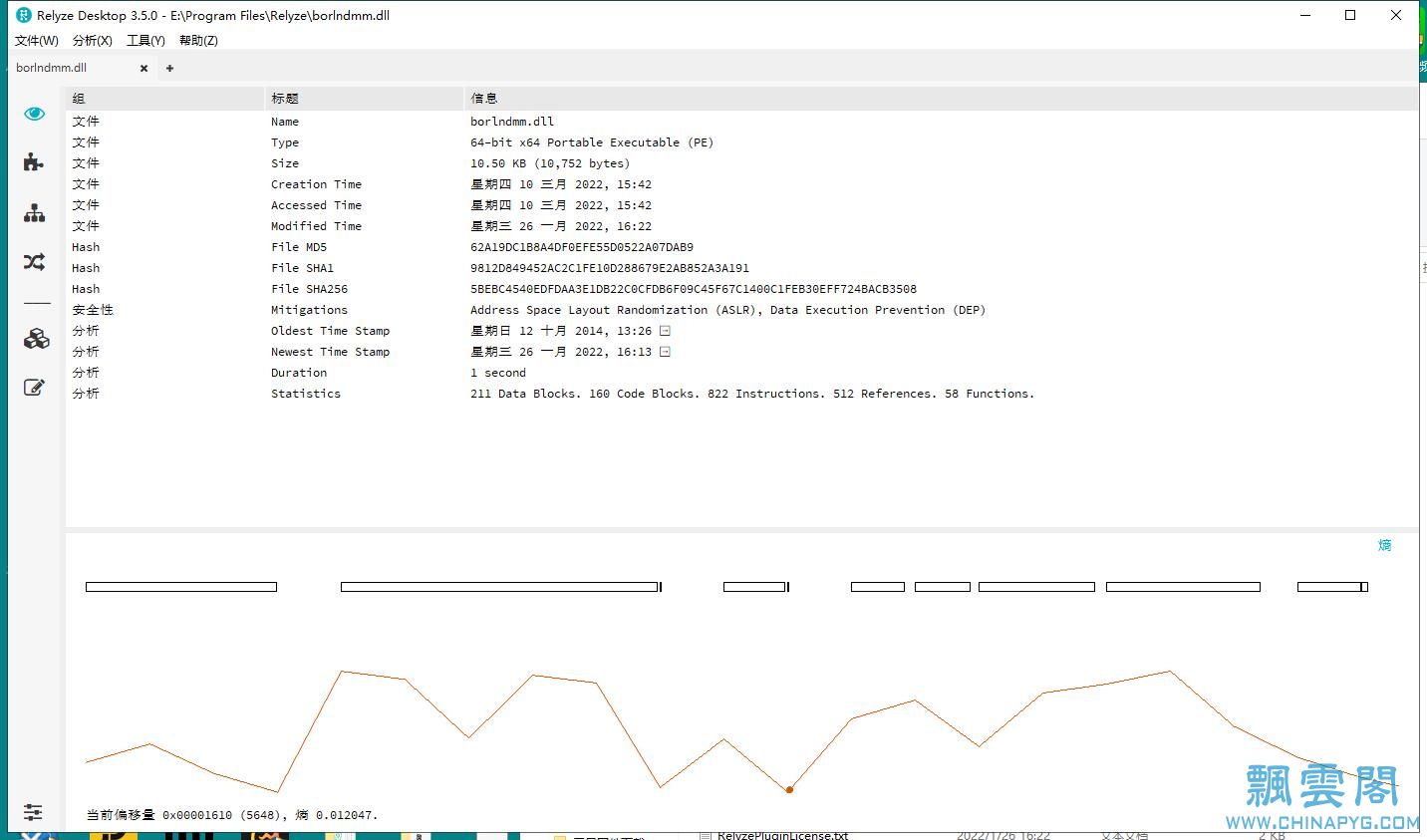Open the shuffle arrows view in sidebar
1427x840 pixels.
tap(35, 262)
